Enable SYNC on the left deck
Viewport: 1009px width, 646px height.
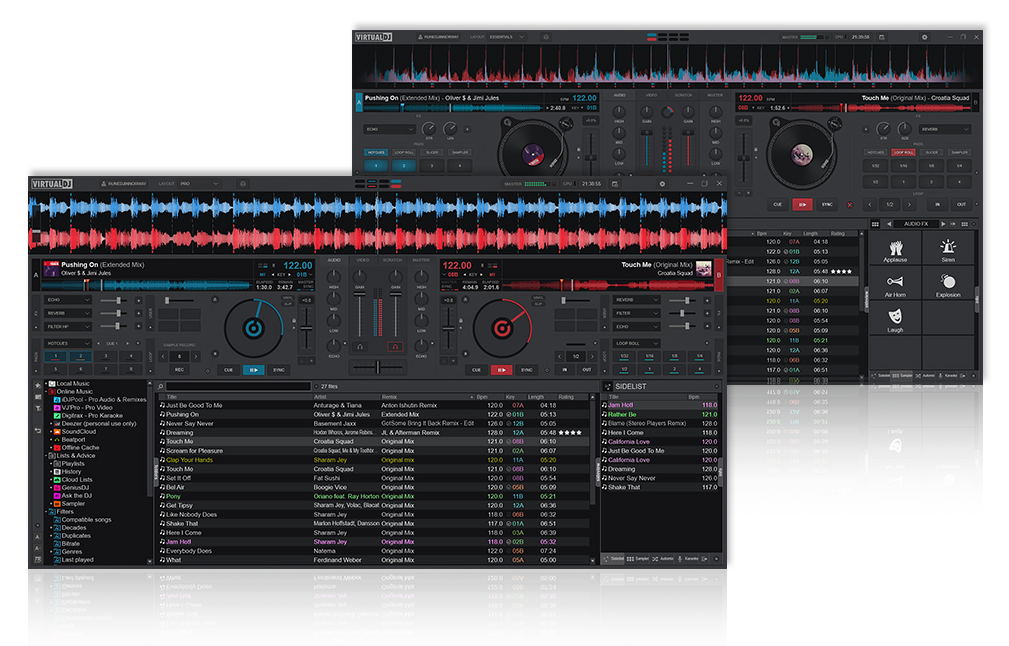click(280, 369)
